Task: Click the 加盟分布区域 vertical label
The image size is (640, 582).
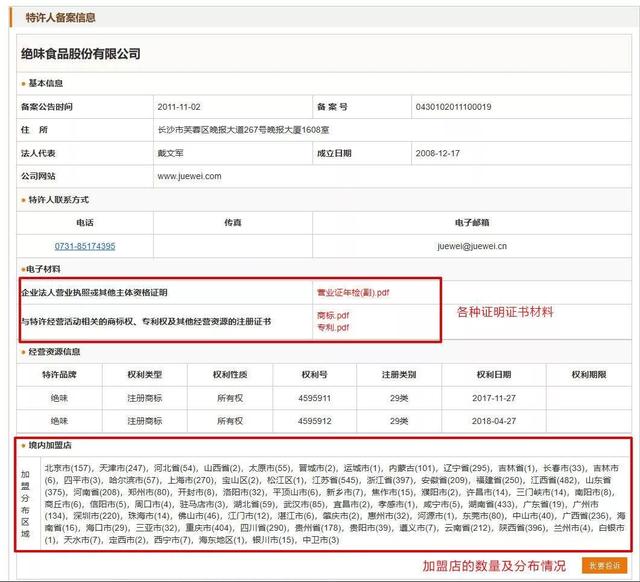Action: coord(25,504)
